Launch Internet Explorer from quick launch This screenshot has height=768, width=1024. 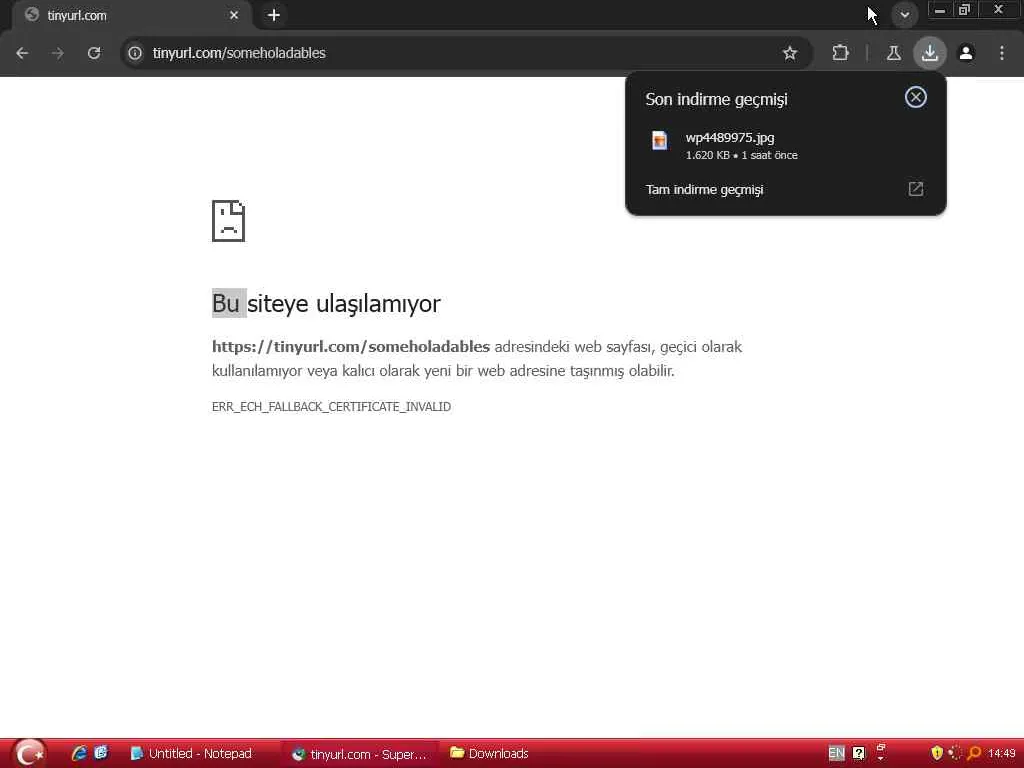tap(79, 754)
